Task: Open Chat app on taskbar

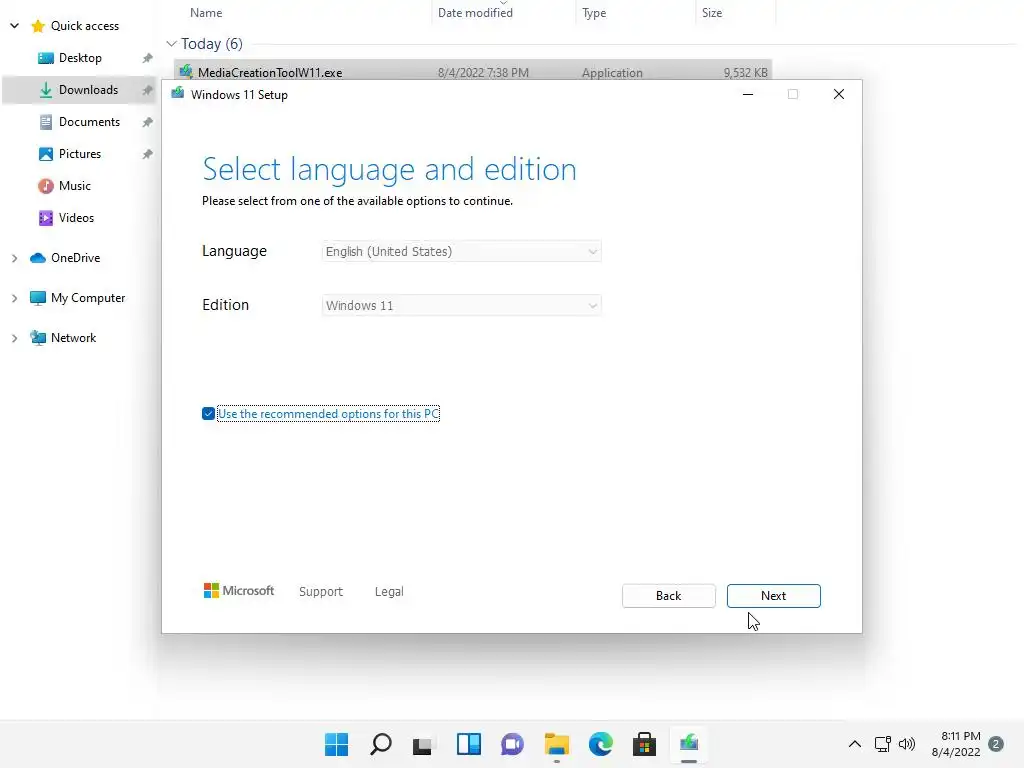Action: 512,744
